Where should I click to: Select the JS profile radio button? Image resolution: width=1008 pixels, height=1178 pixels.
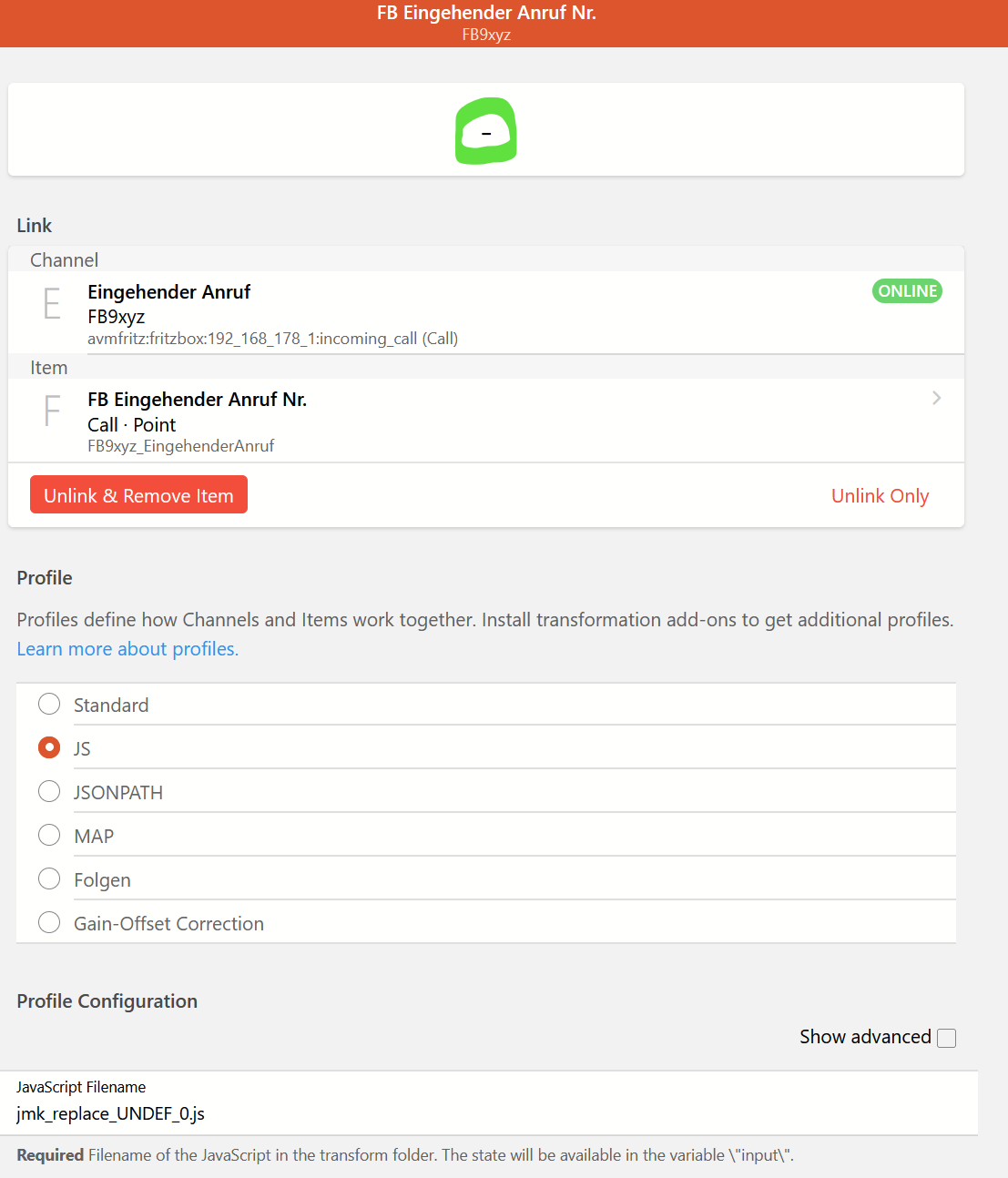point(49,748)
